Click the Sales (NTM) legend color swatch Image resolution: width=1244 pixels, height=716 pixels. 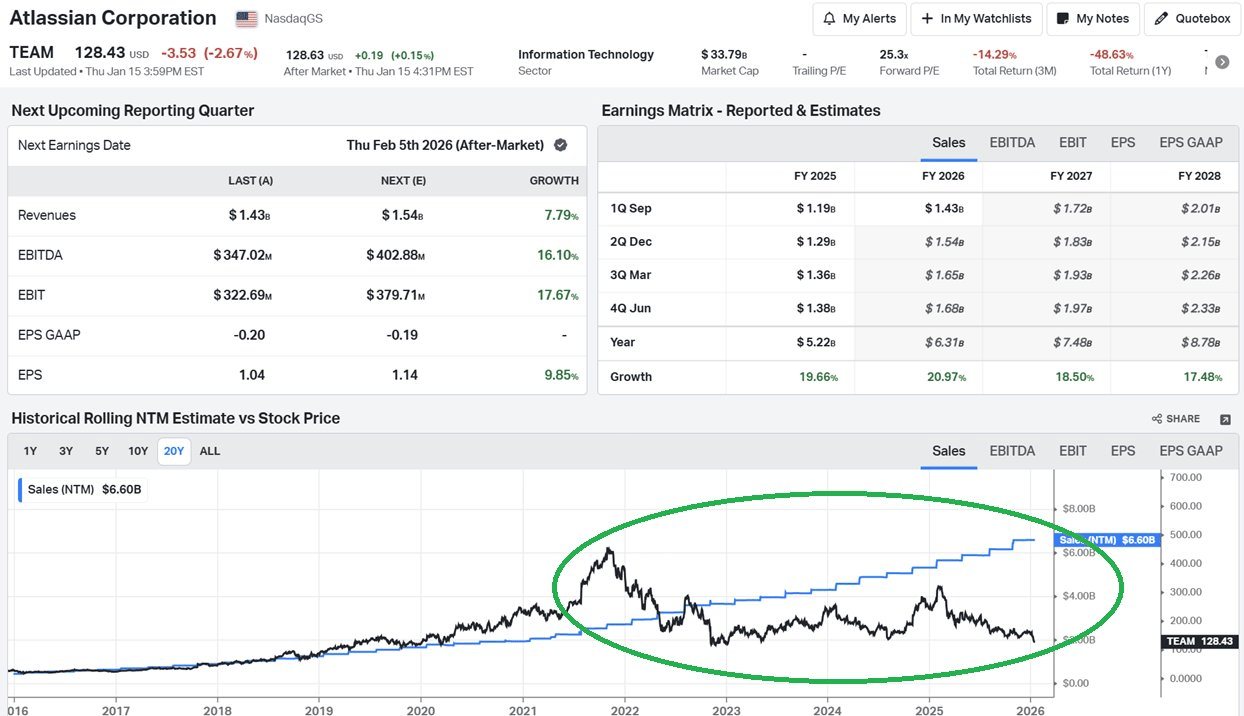point(21,490)
